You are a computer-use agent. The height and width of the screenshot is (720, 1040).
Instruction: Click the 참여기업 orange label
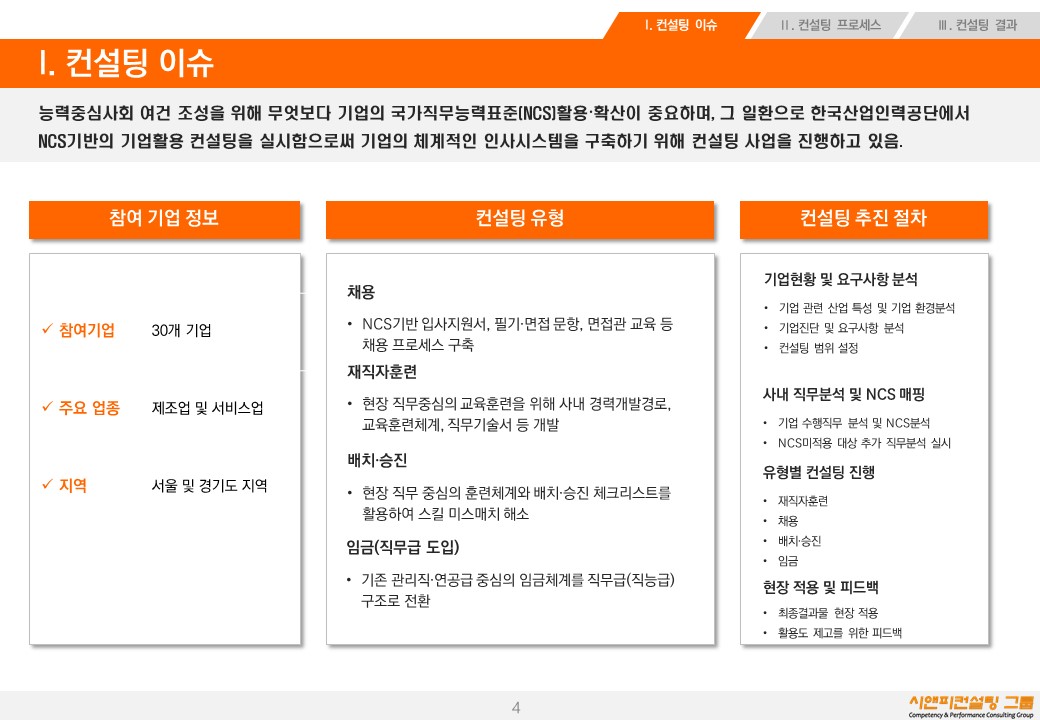[86, 330]
